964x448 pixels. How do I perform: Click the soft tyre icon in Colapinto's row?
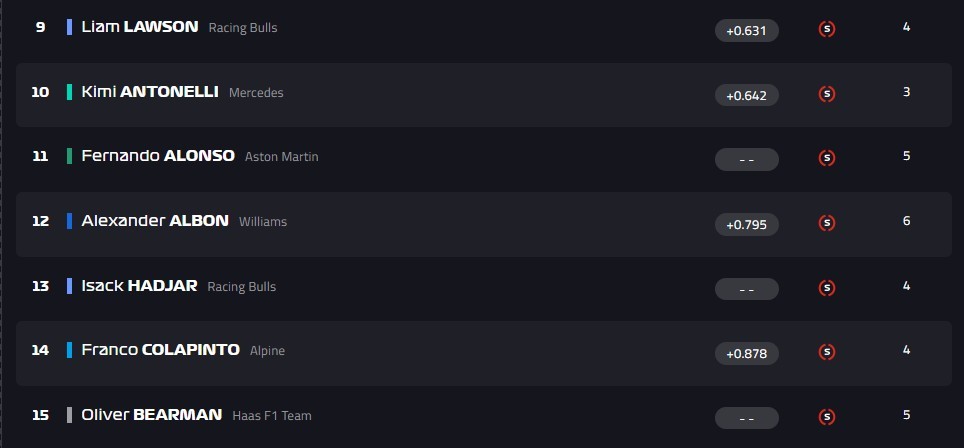(x=827, y=352)
